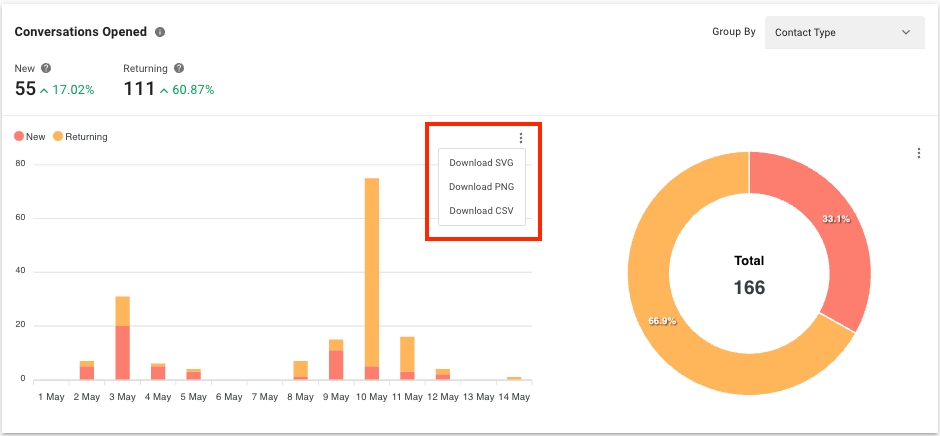Toggle the New series legend item

(x=30, y=137)
